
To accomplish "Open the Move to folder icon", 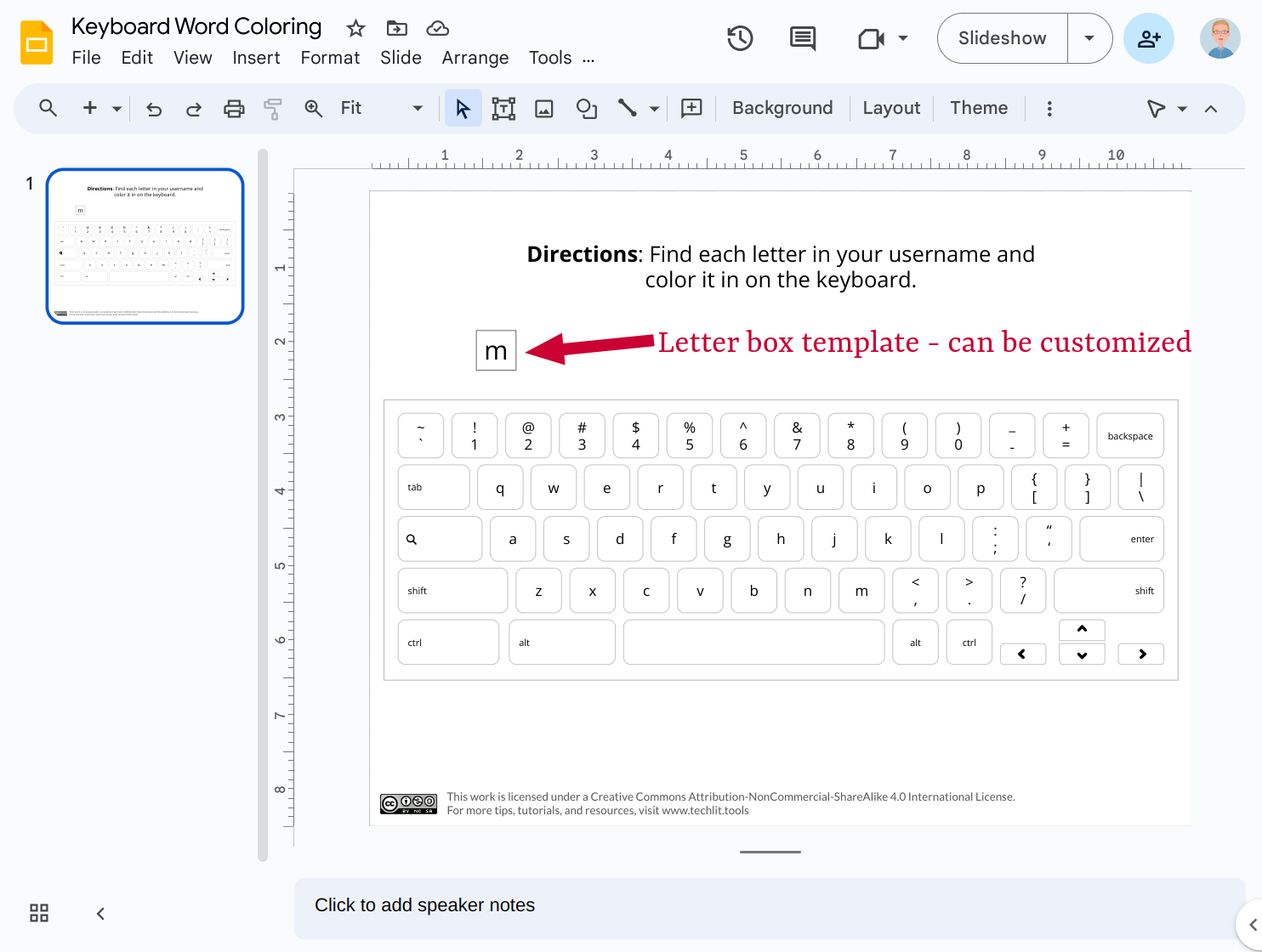I will [x=396, y=29].
